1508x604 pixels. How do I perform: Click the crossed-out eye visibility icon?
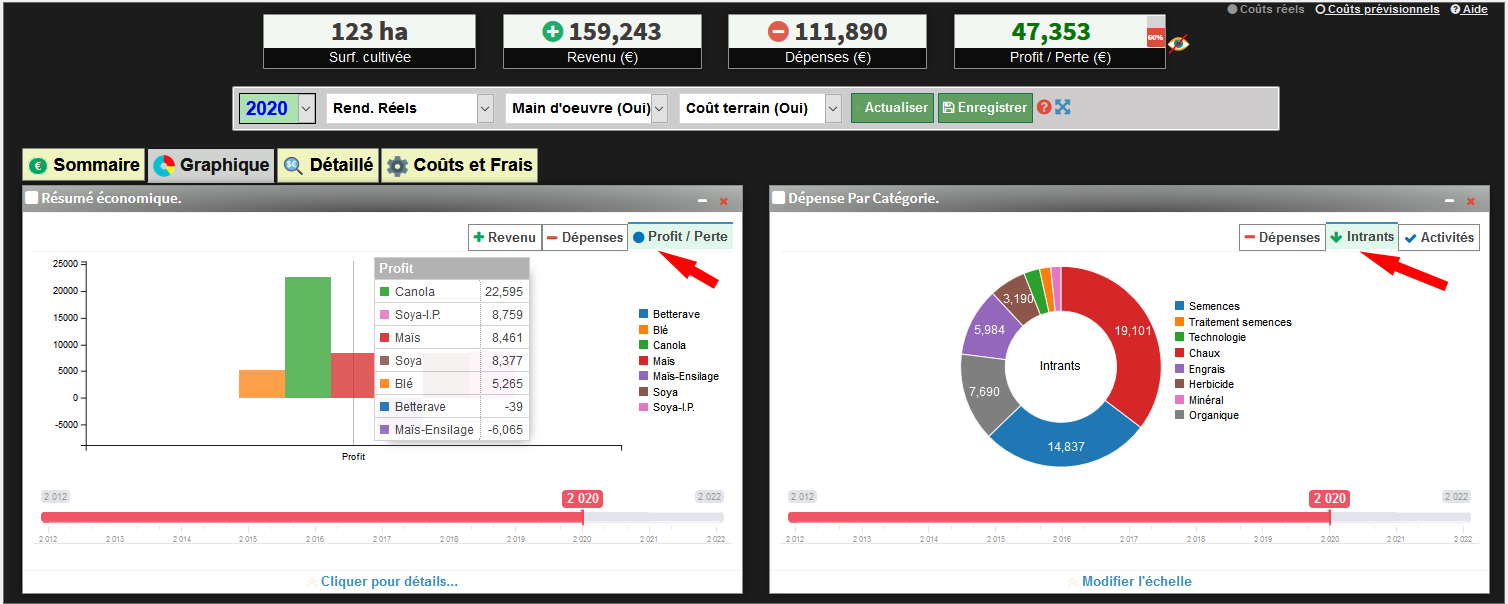1179,43
